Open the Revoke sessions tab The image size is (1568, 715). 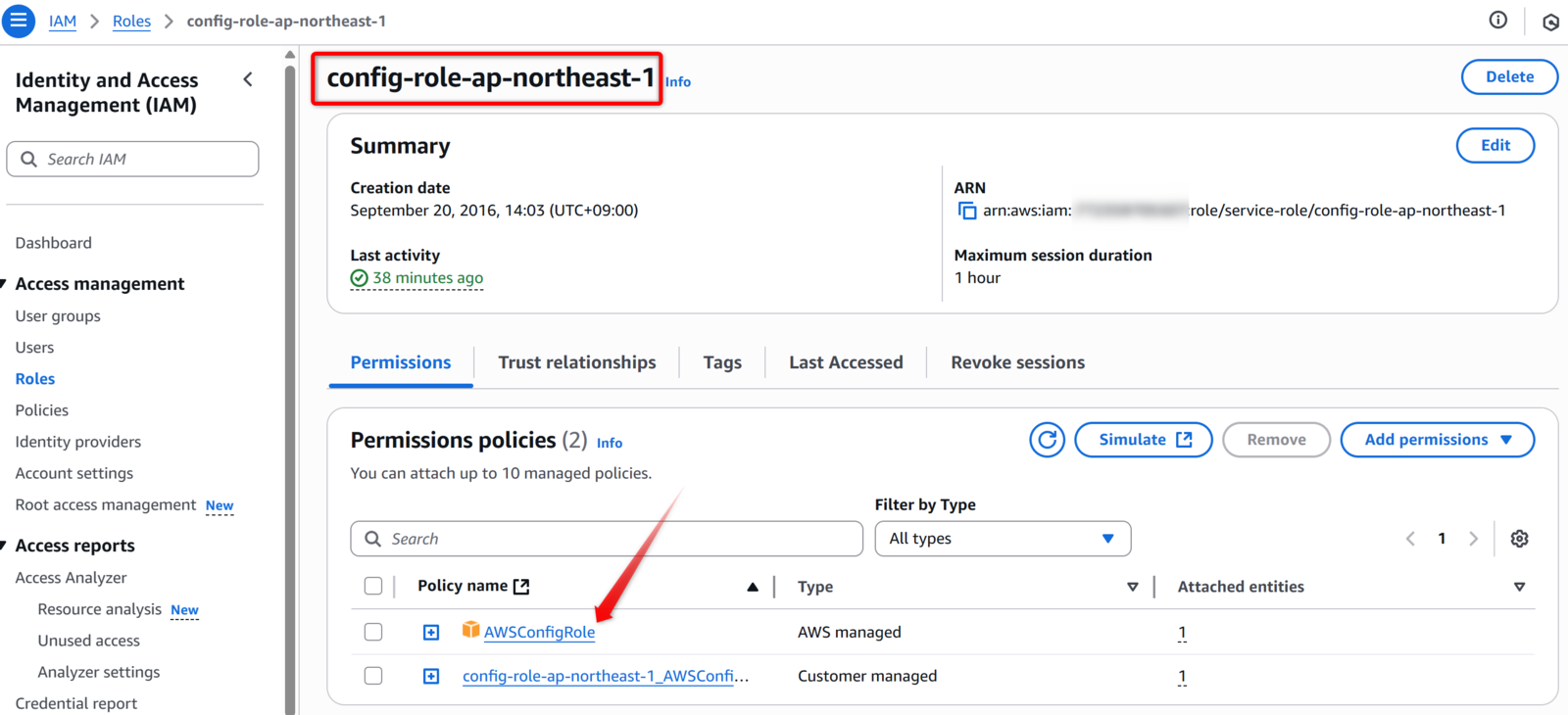[x=1017, y=362]
